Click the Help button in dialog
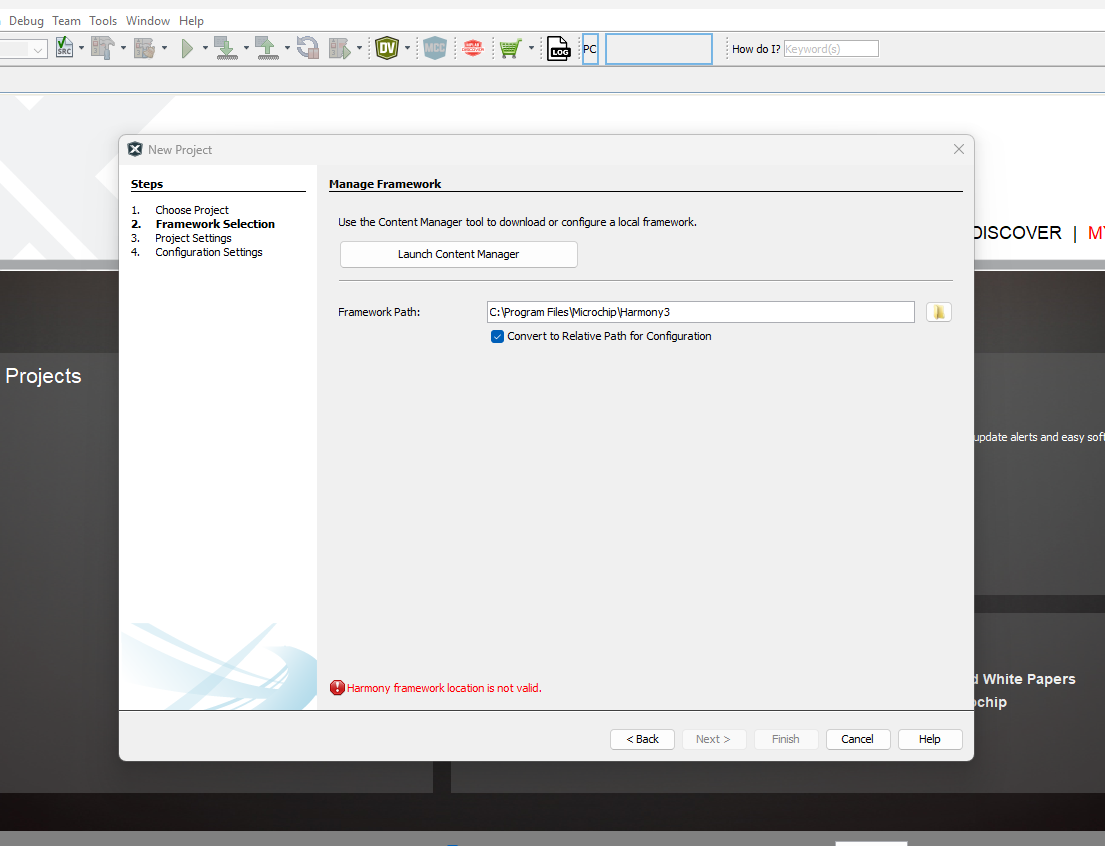This screenshot has height=846, width=1105. click(x=930, y=739)
